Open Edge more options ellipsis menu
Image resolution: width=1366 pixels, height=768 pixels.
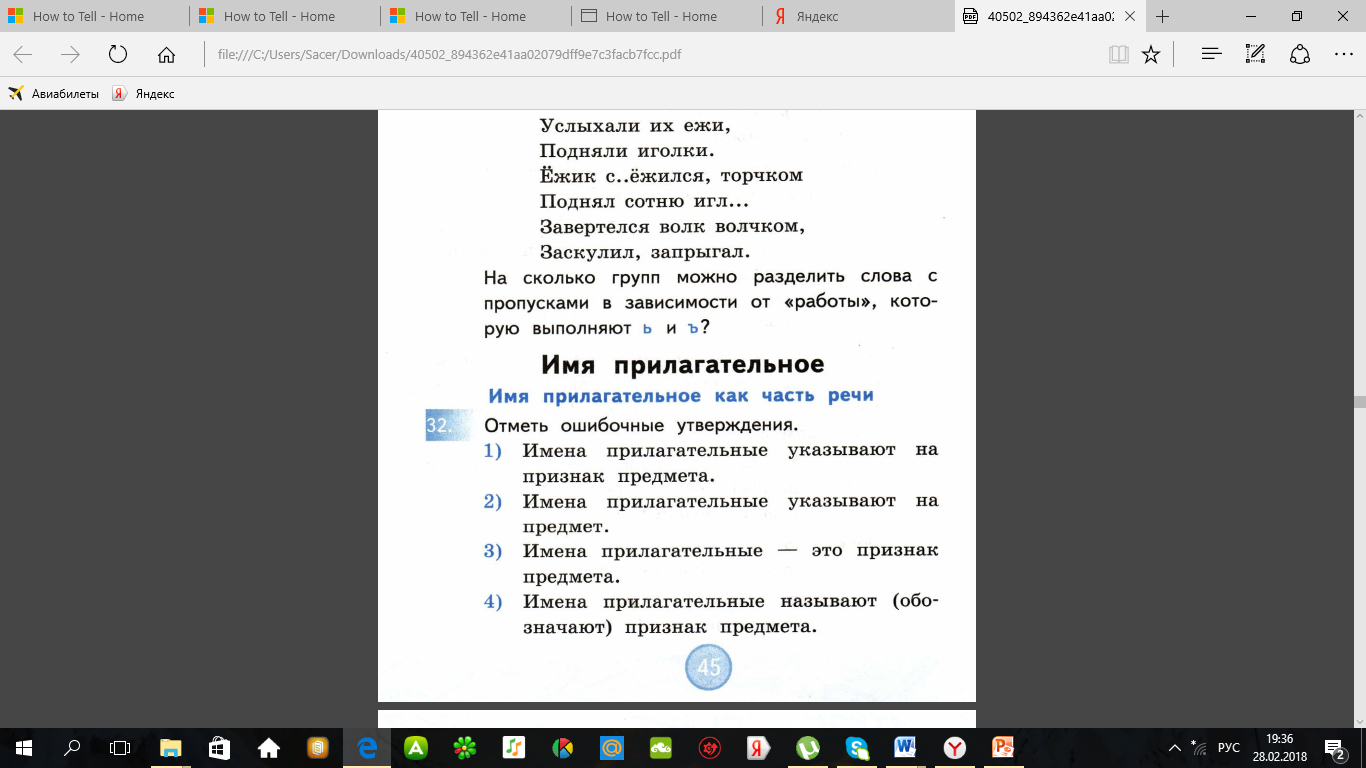[x=1343, y=55]
